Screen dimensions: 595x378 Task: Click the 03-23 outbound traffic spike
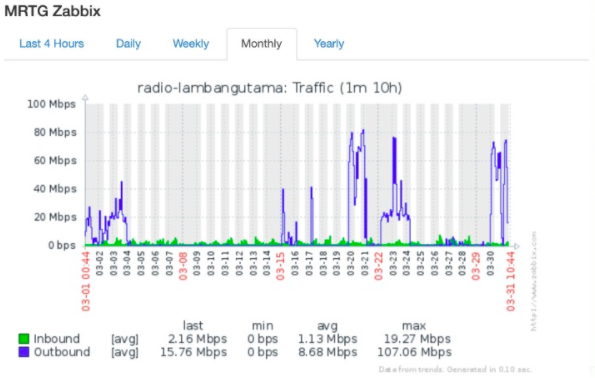tap(394, 159)
